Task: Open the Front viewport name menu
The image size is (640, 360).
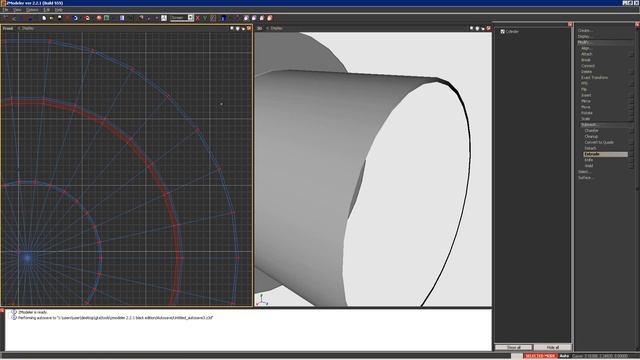Action: 8,29
